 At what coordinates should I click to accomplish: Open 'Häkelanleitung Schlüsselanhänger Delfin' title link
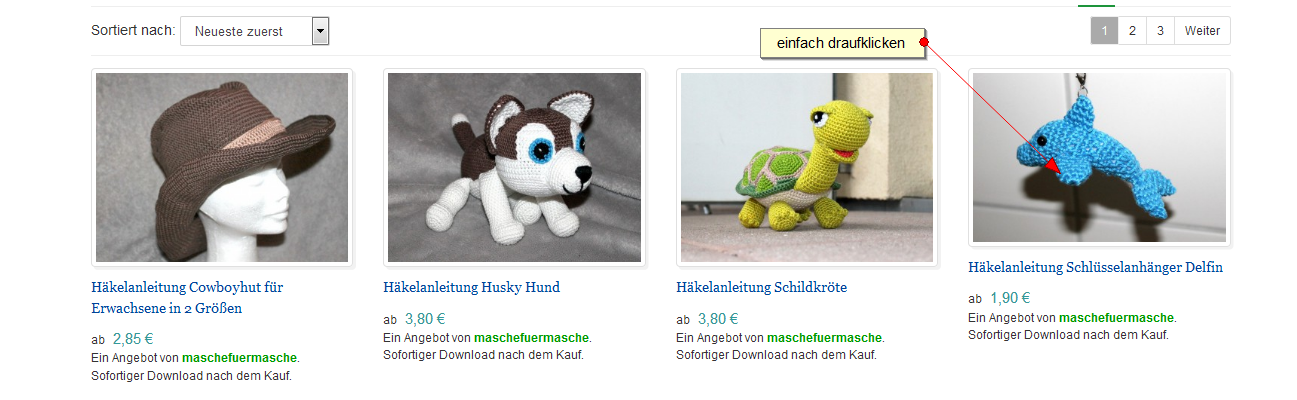click(x=1096, y=268)
